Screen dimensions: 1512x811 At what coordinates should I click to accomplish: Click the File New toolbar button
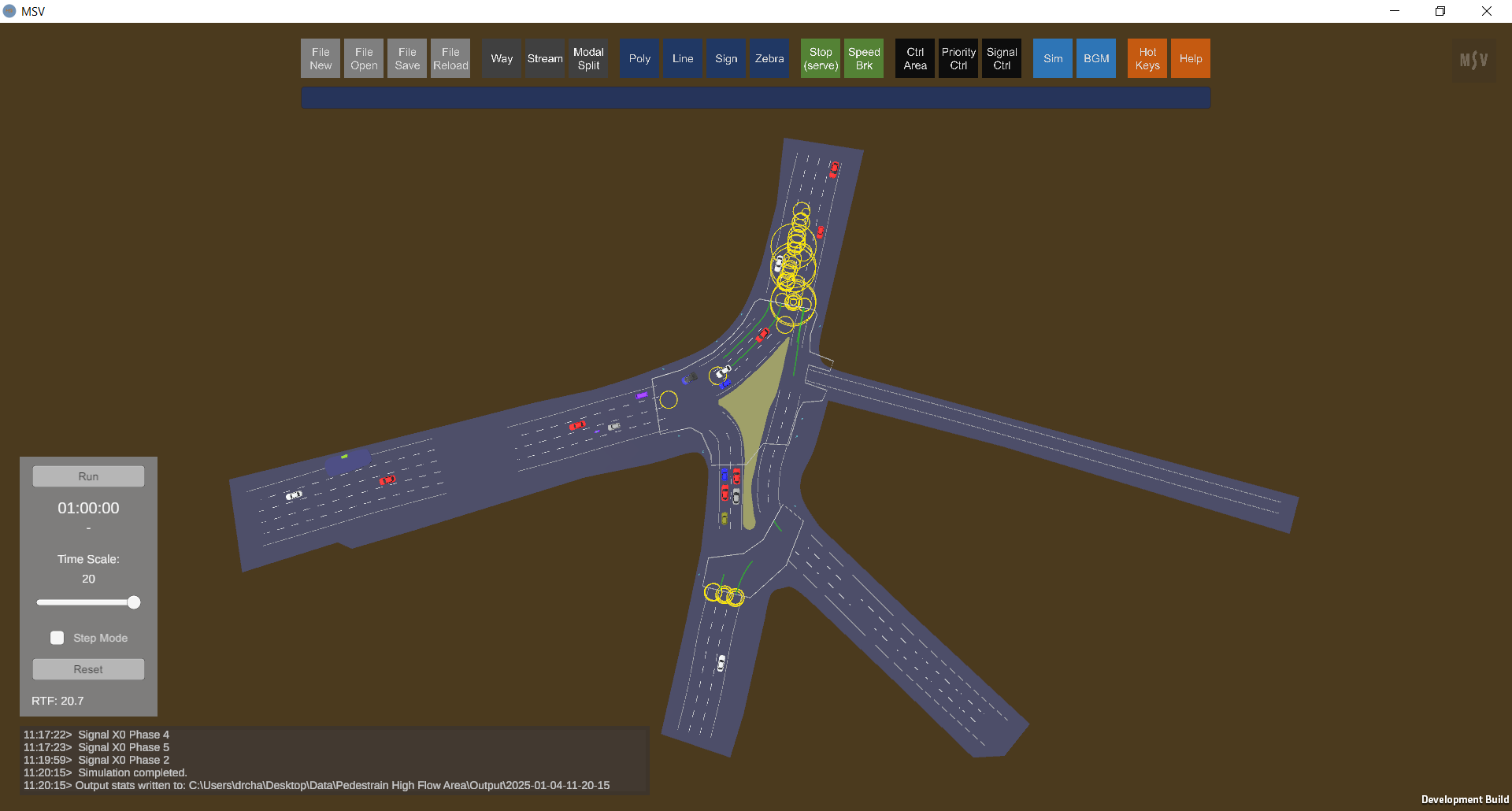tap(321, 59)
